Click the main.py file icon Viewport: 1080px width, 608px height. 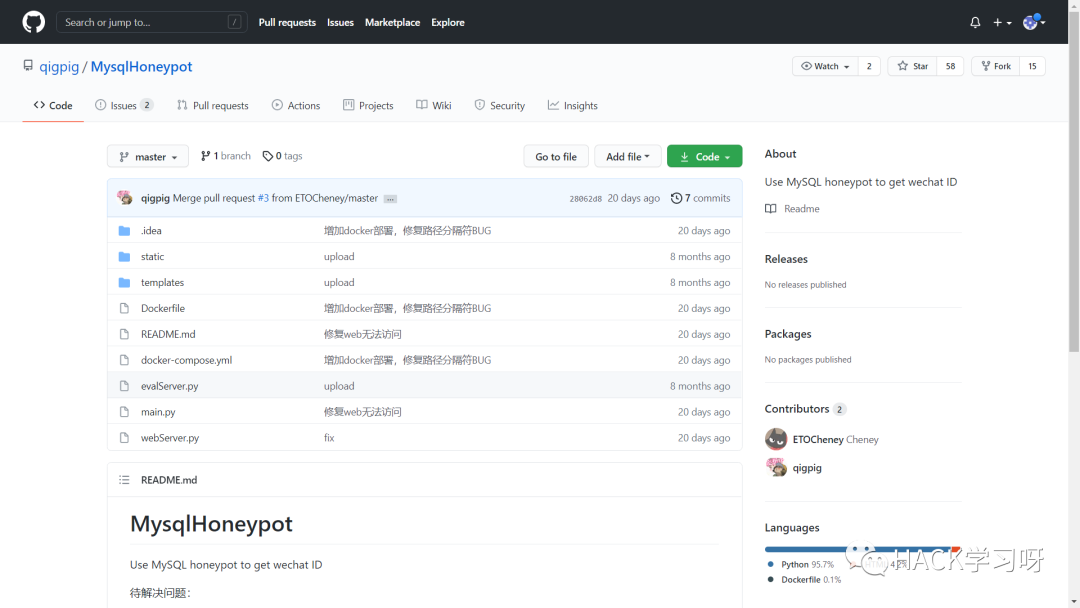tap(124, 412)
